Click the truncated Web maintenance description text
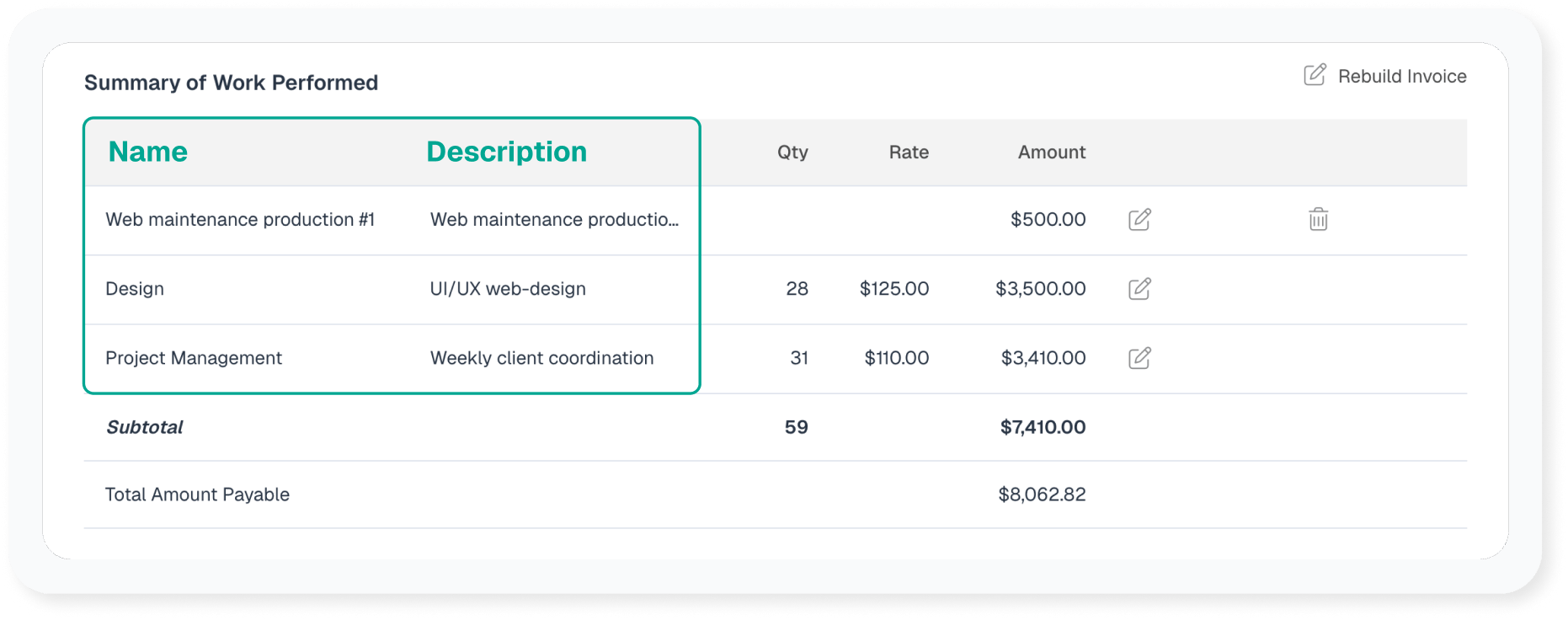 554,220
